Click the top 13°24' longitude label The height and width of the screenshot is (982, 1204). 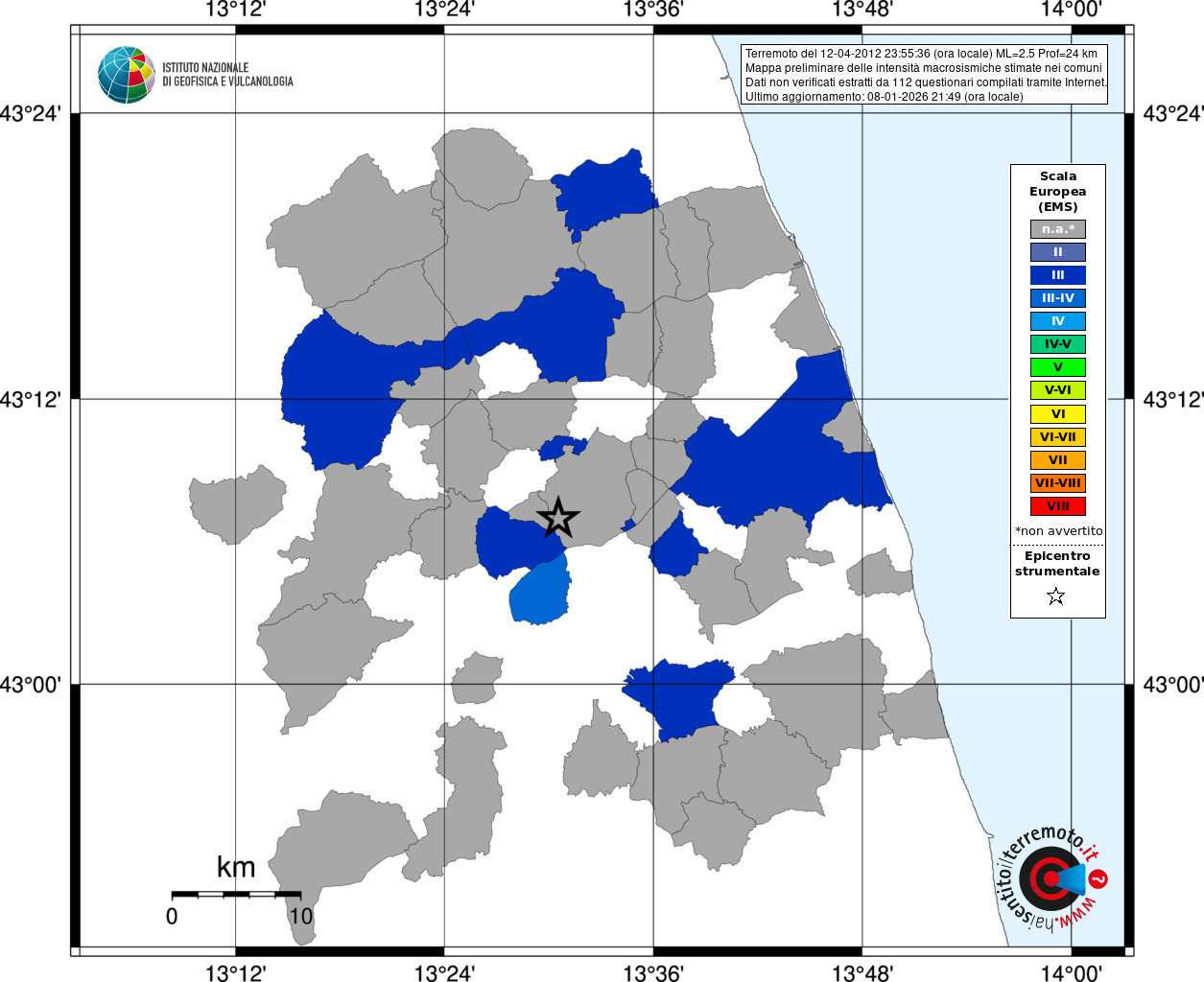[x=444, y=11]
